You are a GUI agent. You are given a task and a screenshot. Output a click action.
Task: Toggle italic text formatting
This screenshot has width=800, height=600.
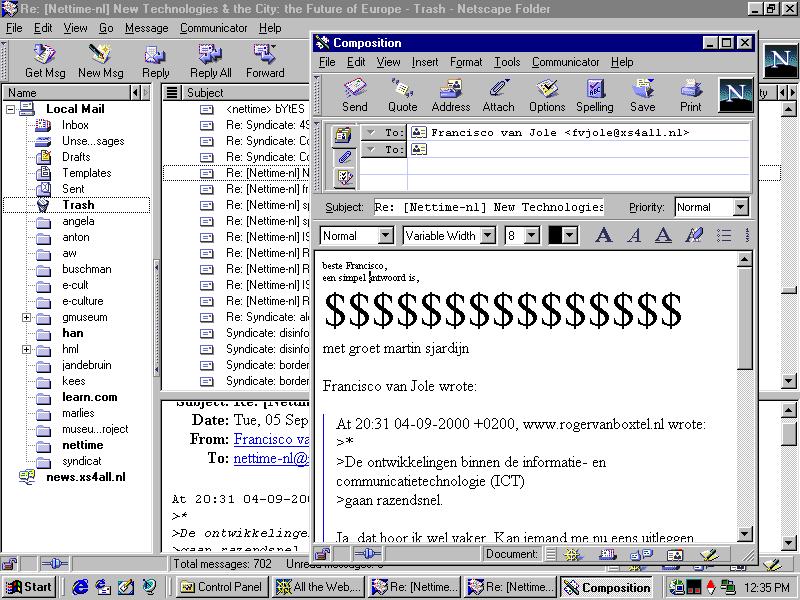click(x=634, y=236)
